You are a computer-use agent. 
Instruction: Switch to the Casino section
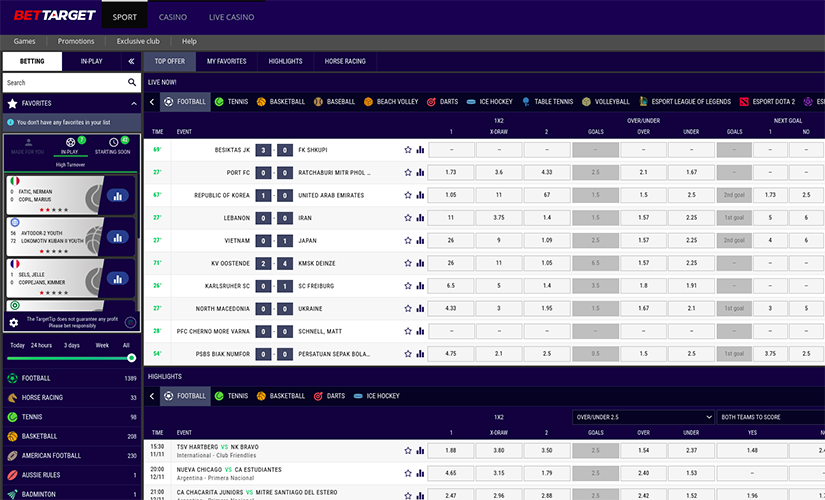point(173,17)
